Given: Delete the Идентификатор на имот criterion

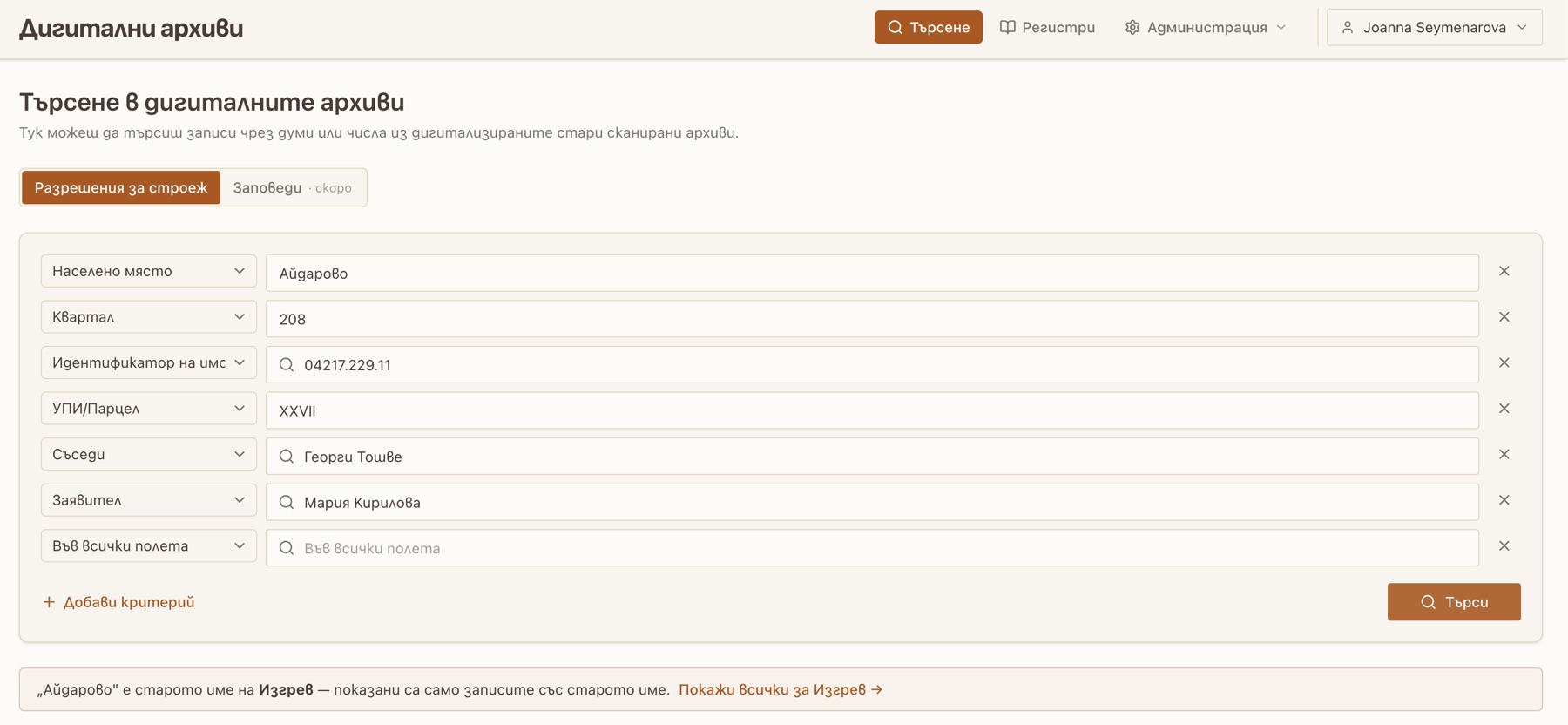Looking at the screenshot, I should pos(1504,362).
